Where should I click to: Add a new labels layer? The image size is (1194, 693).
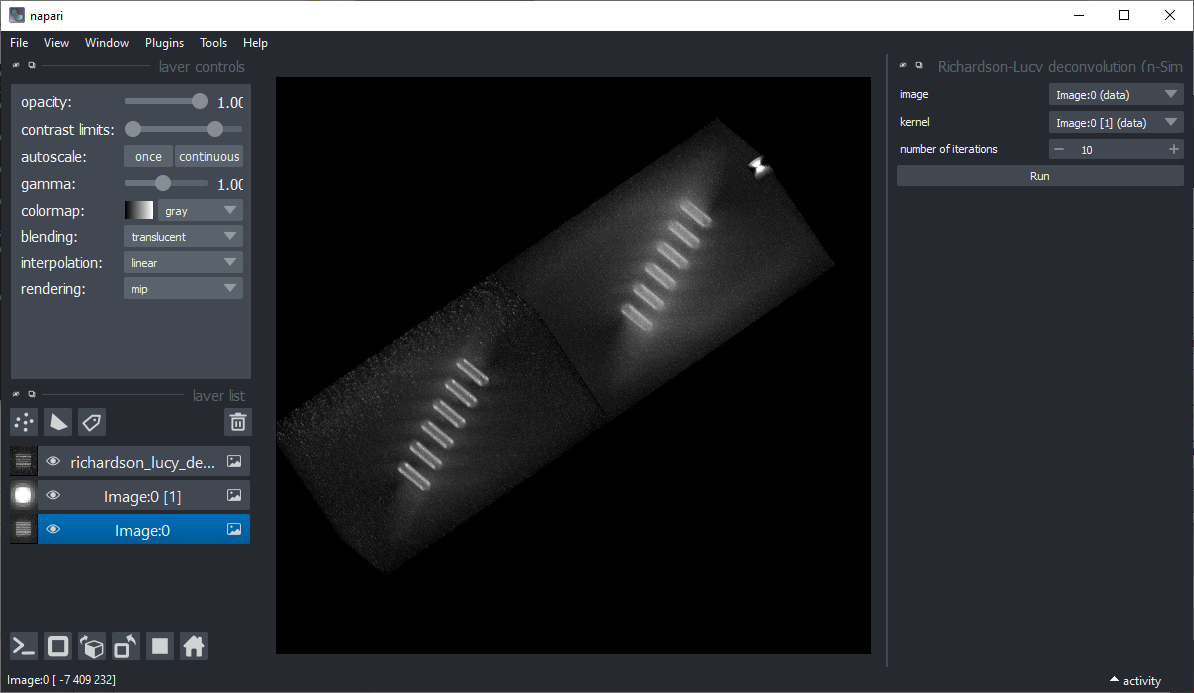pos(92,422)
